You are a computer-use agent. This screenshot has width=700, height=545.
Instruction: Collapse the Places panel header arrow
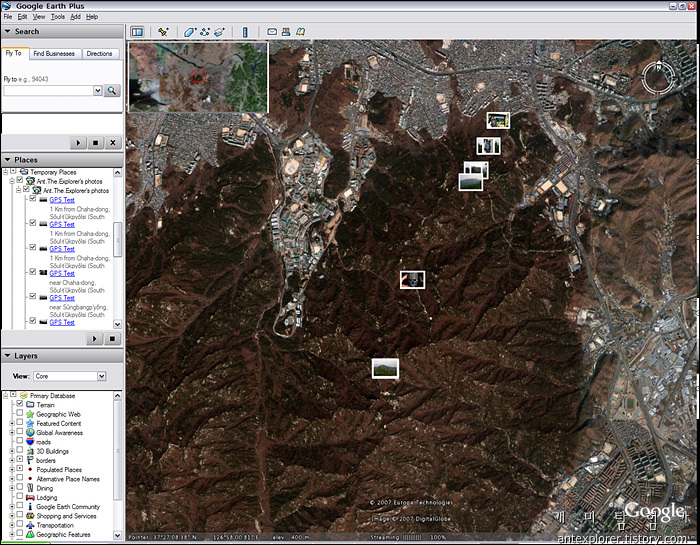click(8, 160)
